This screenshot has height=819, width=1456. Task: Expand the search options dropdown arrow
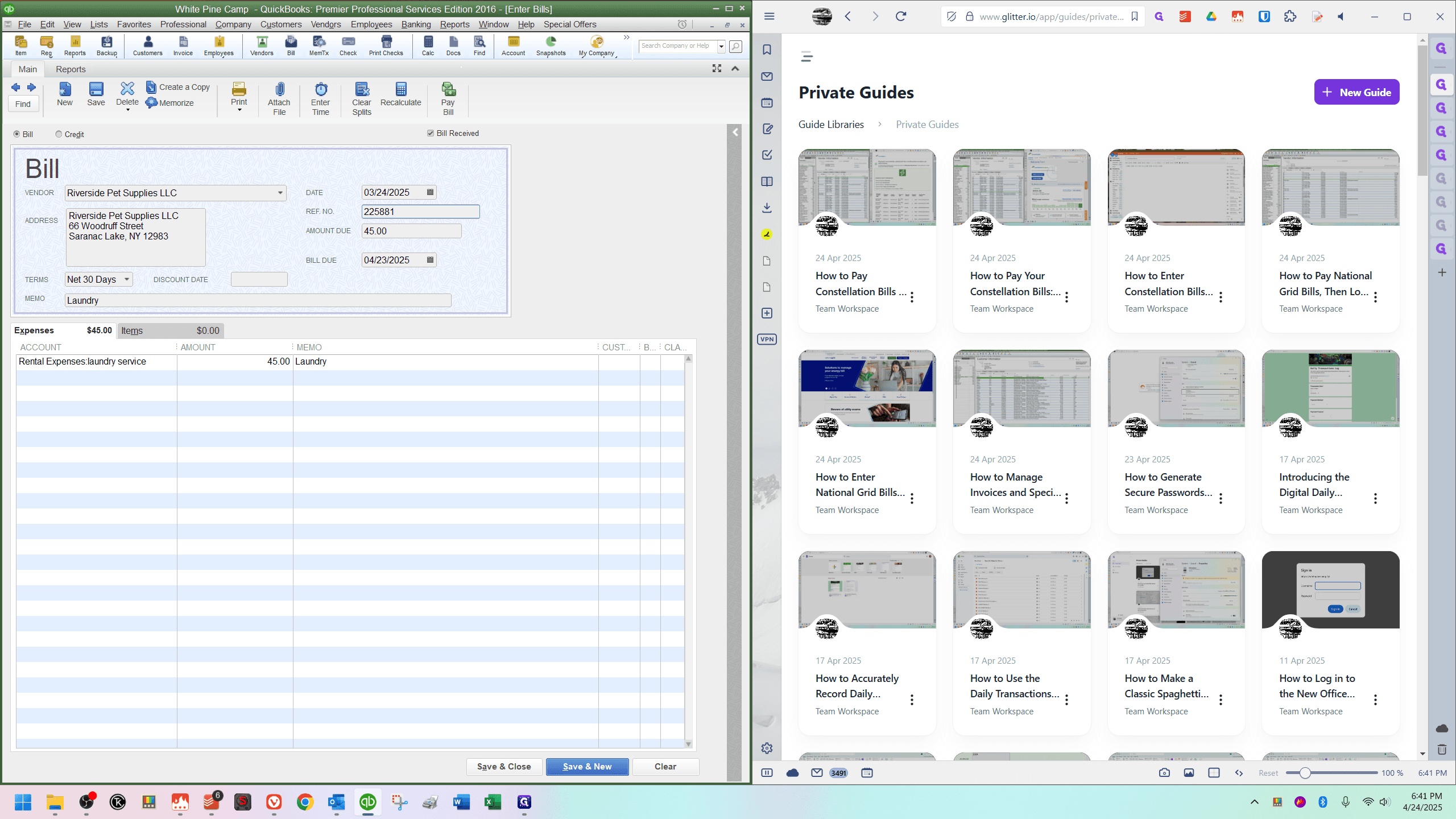coord(721,46)
